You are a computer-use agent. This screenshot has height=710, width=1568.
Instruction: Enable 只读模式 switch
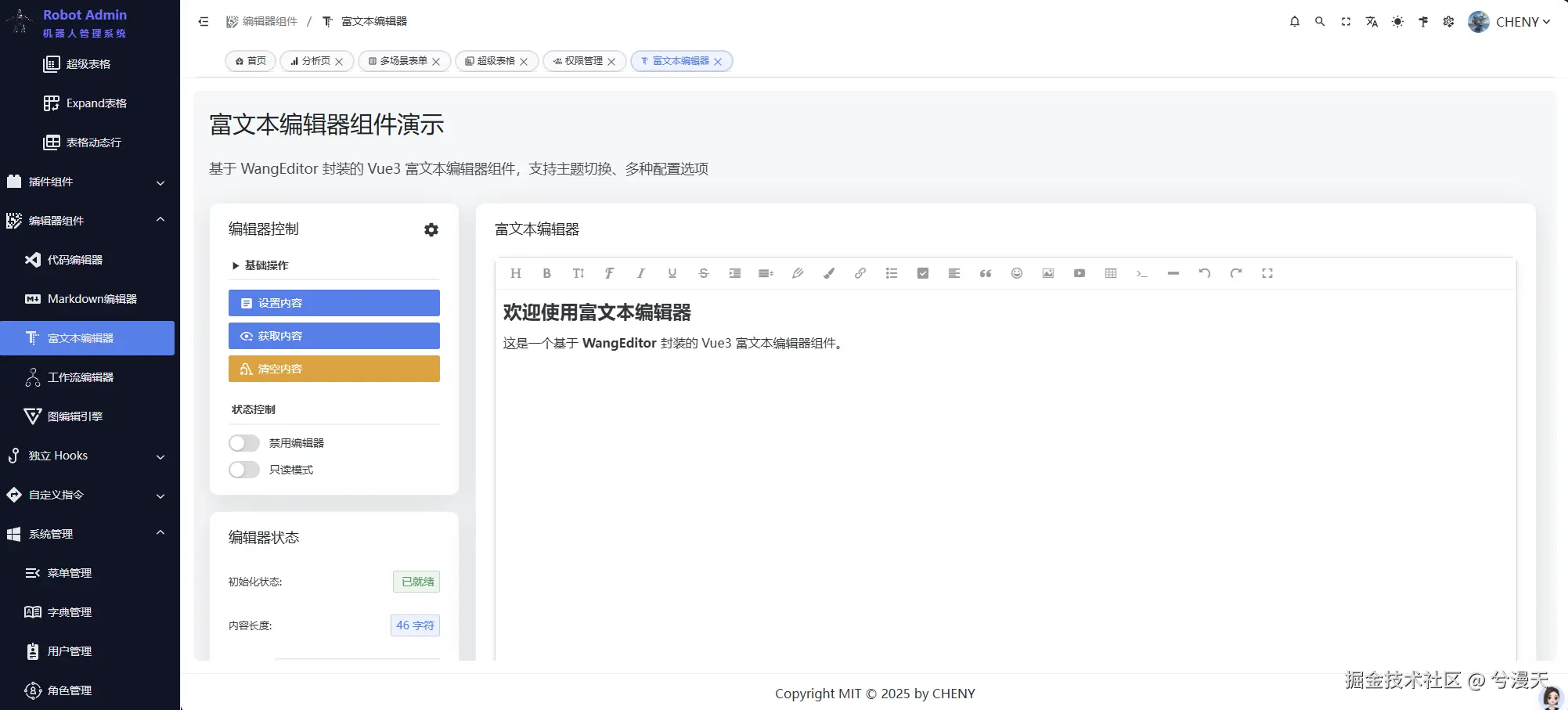[x=243, y=470]
